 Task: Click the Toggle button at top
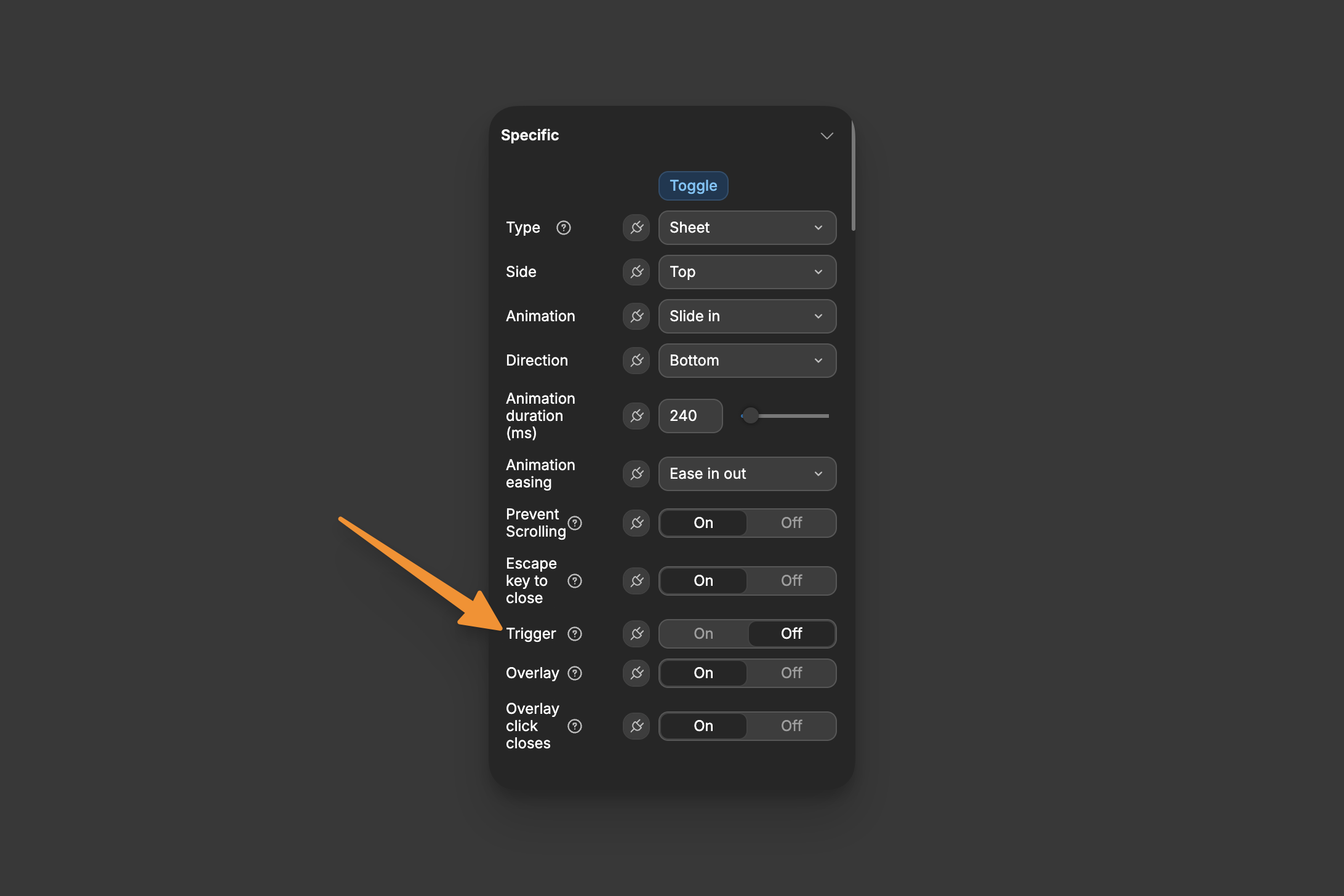point(693,185)
